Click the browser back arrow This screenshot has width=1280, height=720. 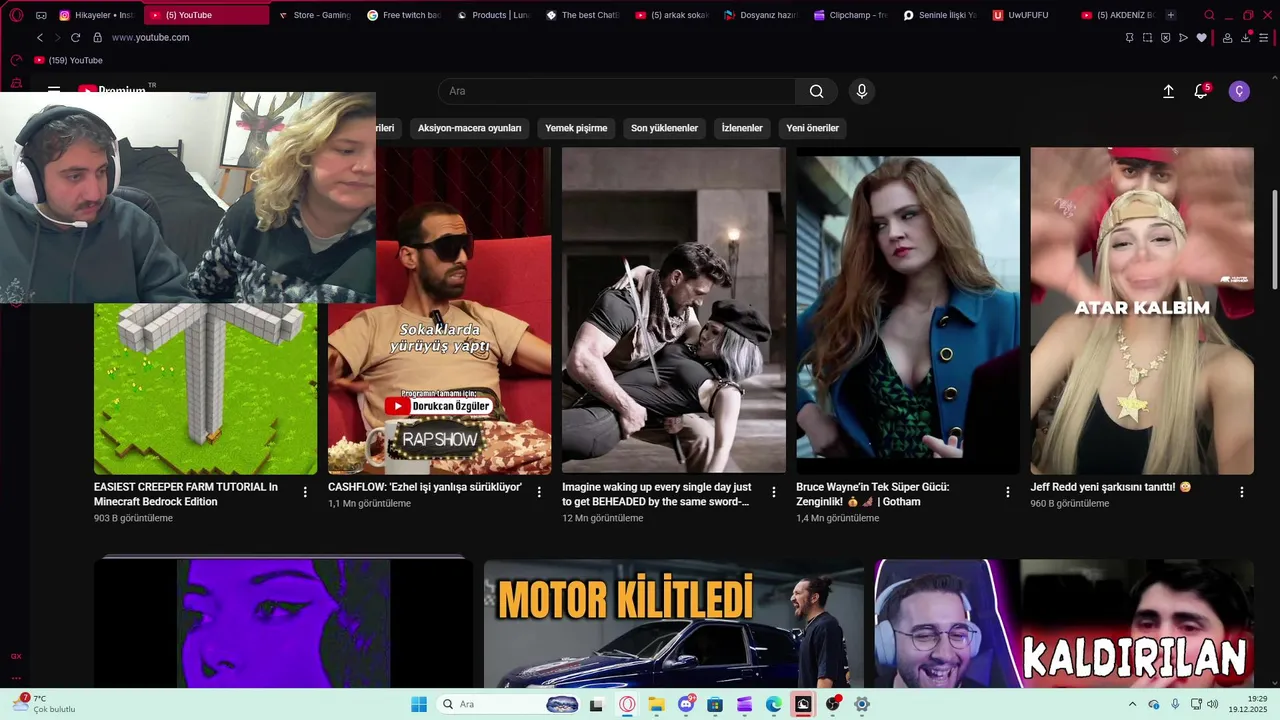[x=40, y=37]
